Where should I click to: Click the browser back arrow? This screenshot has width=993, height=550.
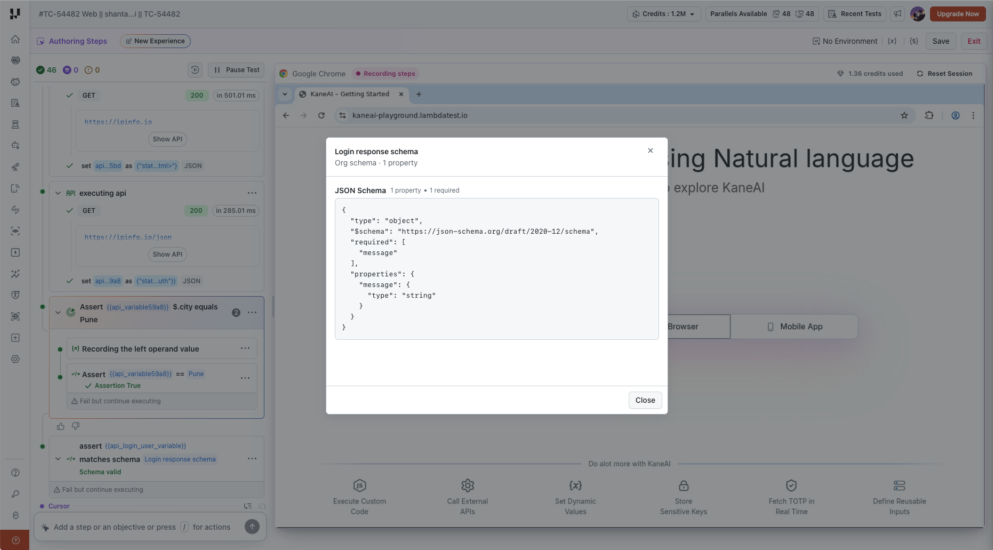click(x=286, y=115)
